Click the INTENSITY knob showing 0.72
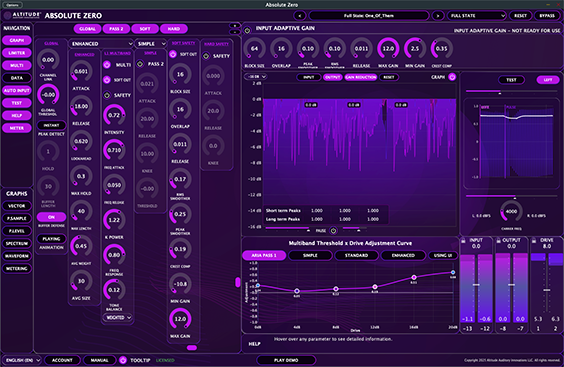 click(x=114, y=115)
